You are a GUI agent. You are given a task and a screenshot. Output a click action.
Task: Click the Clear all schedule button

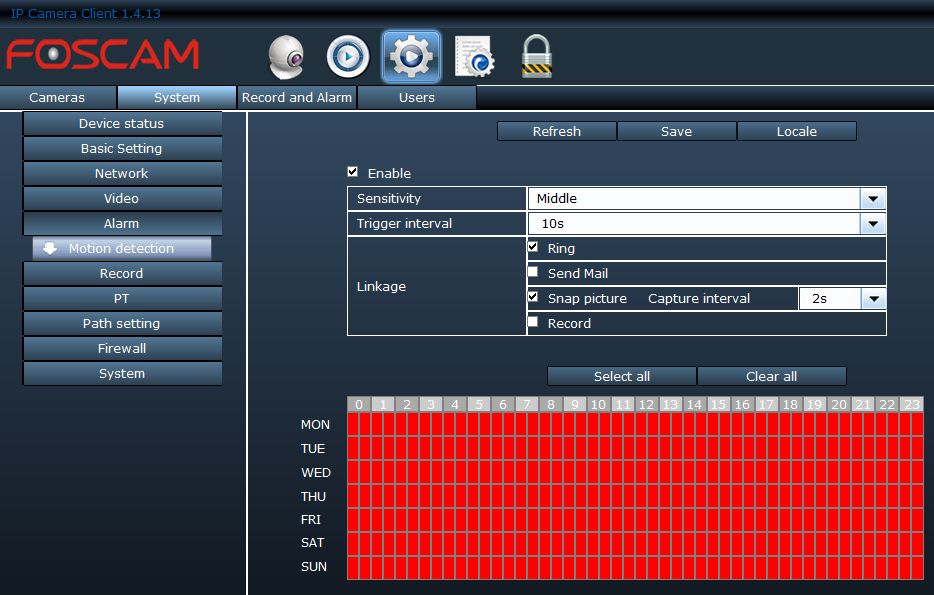pos(771,376)
